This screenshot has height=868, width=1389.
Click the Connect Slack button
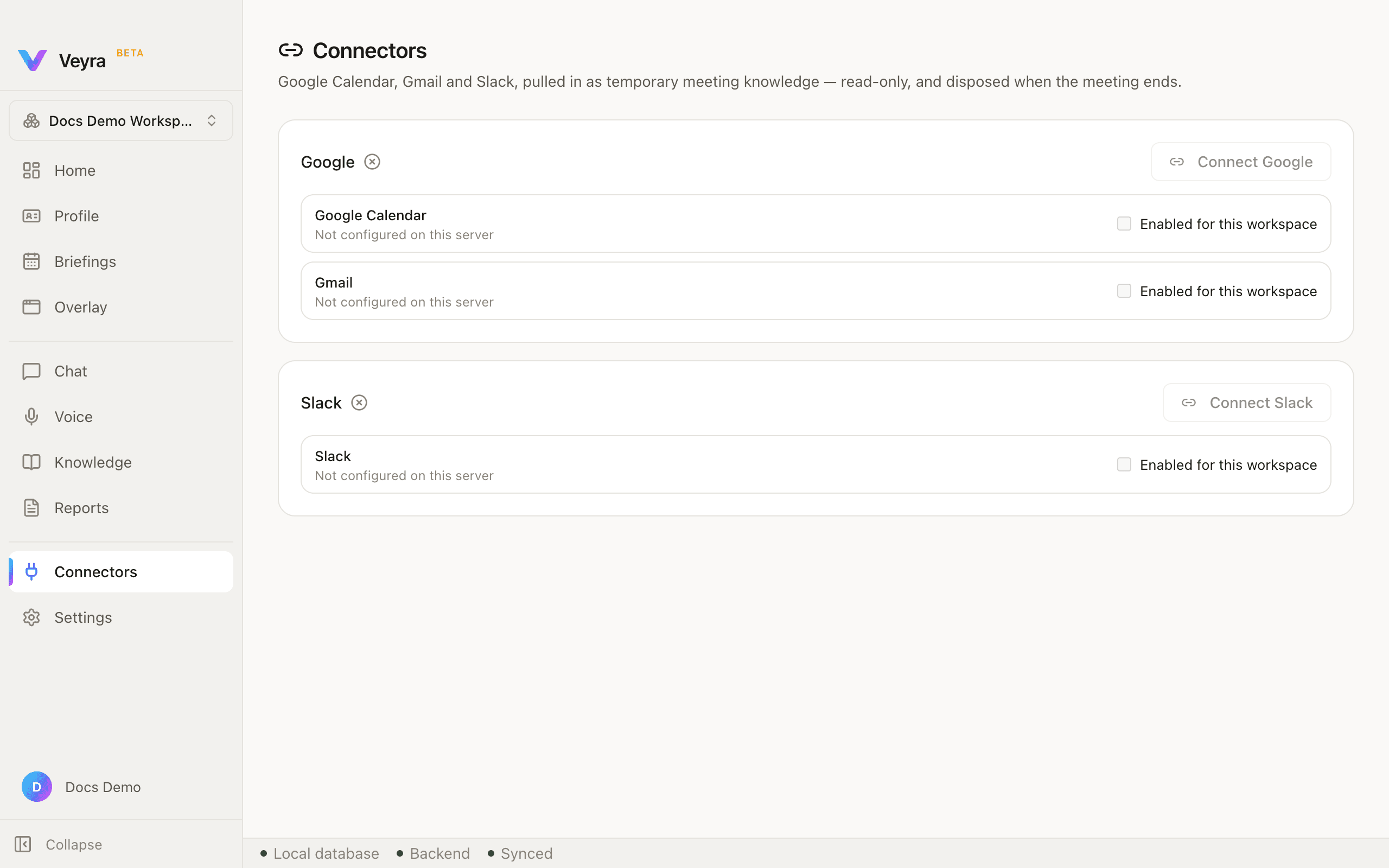tap(1247, 403)
